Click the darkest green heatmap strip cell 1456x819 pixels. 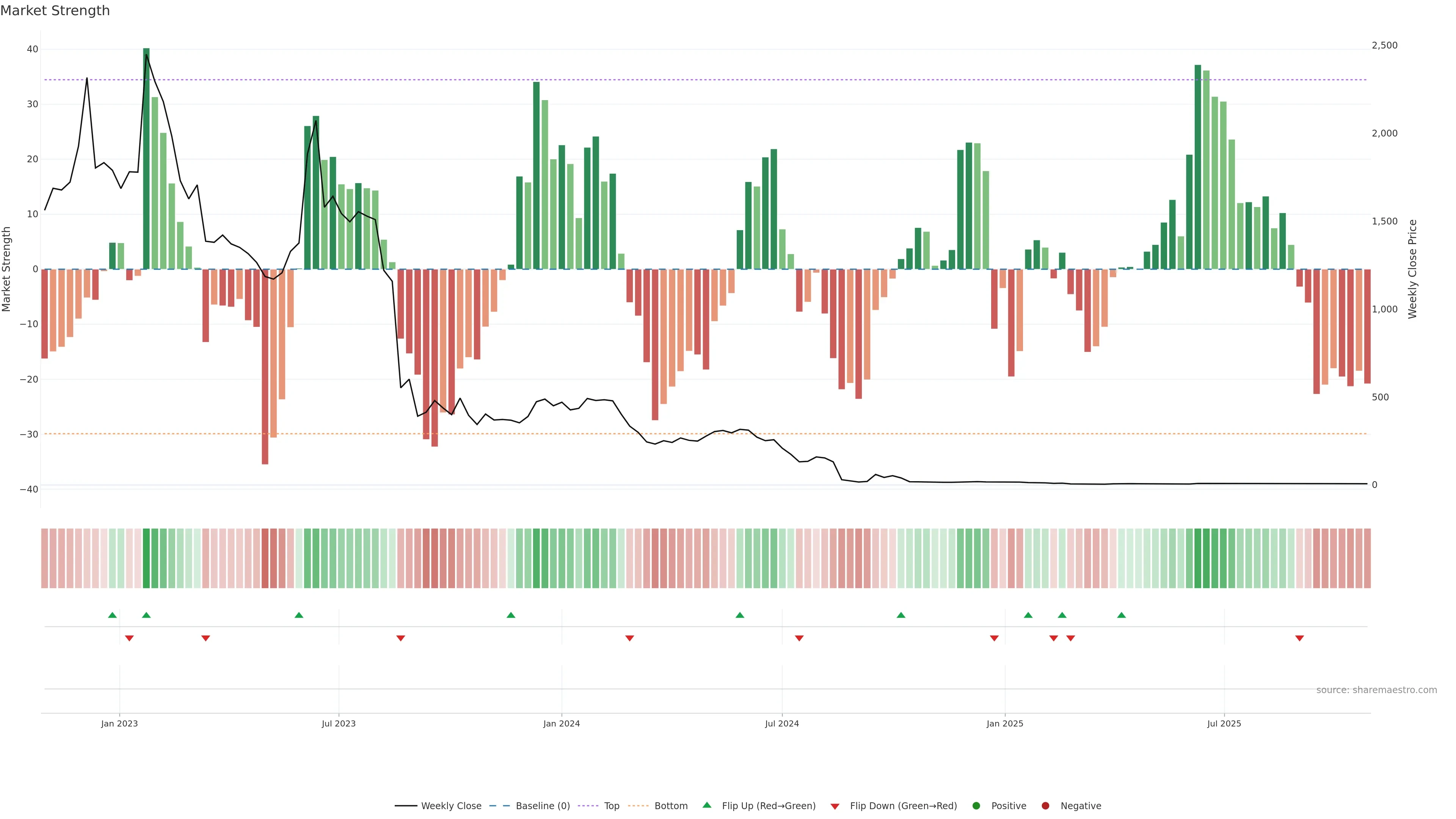146,559
